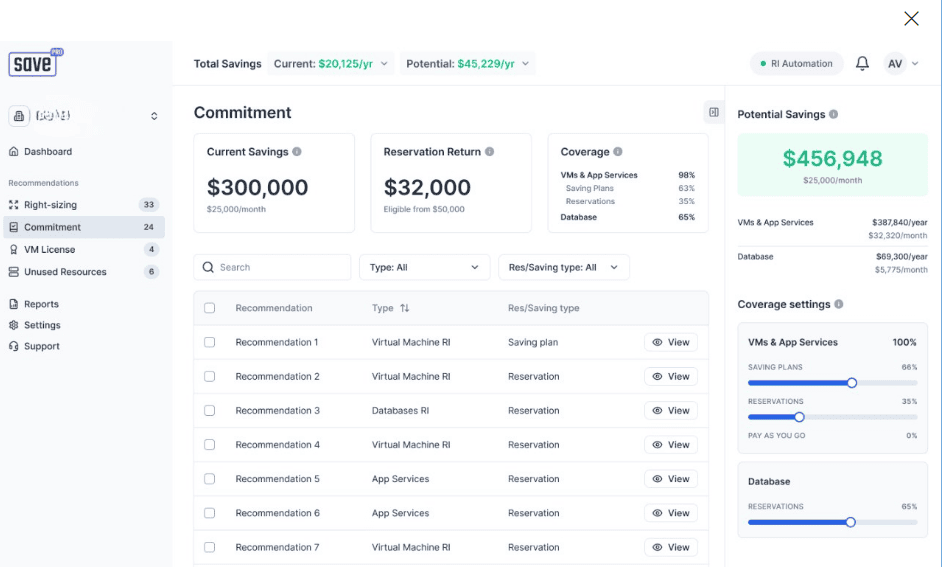Click the Saving Plans slider handle
Screen dimensions: 942x567
pyautogui.click(x=852, y=383)
